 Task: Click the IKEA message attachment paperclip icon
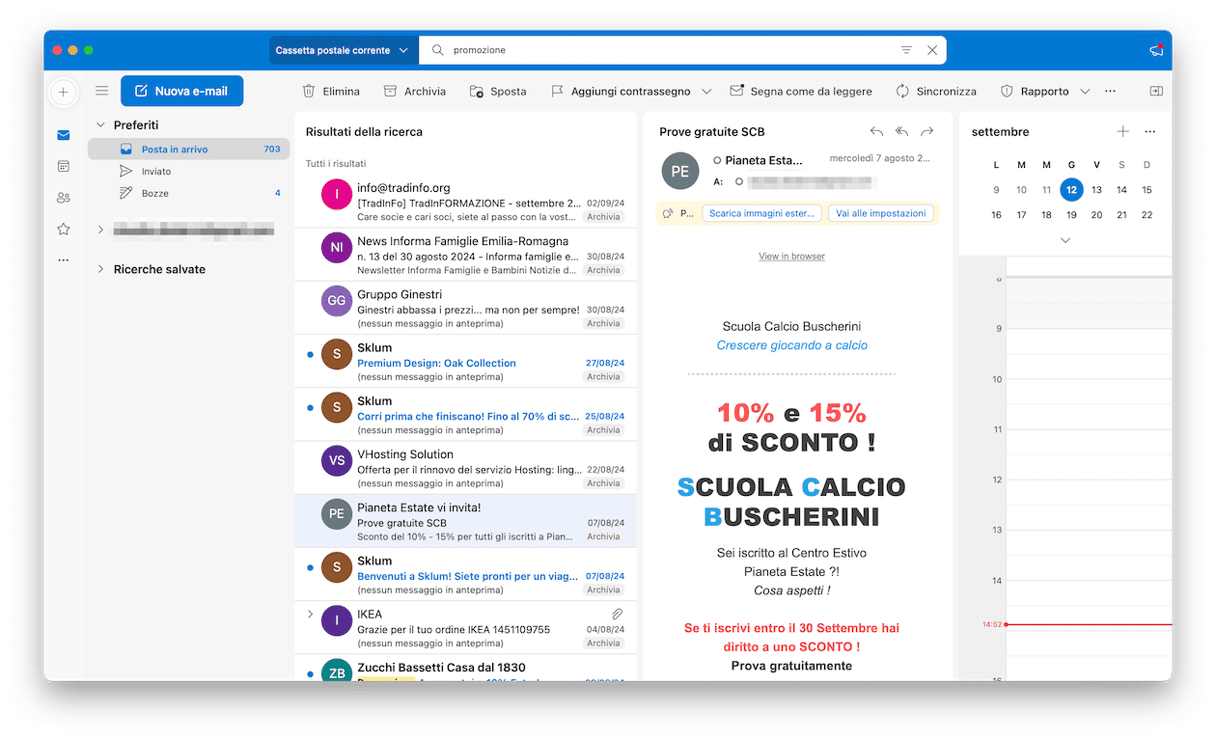click(x=618, y=614)
